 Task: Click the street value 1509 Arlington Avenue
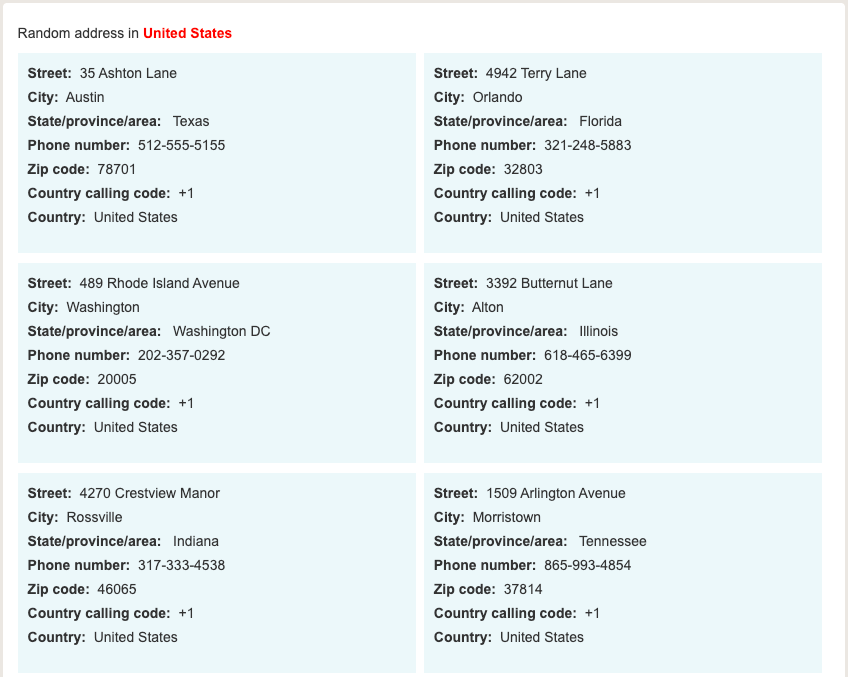coord(556,493)
